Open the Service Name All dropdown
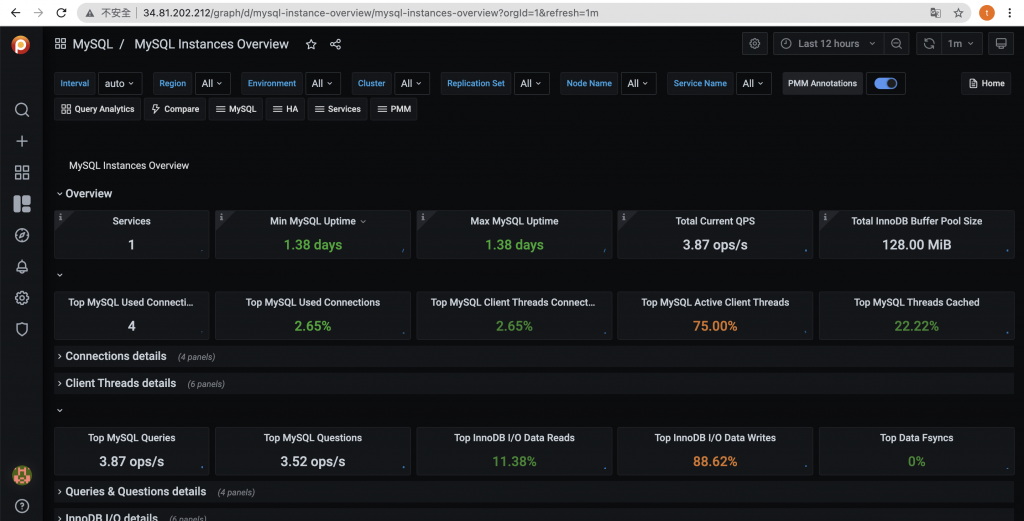 click(753, 84)
